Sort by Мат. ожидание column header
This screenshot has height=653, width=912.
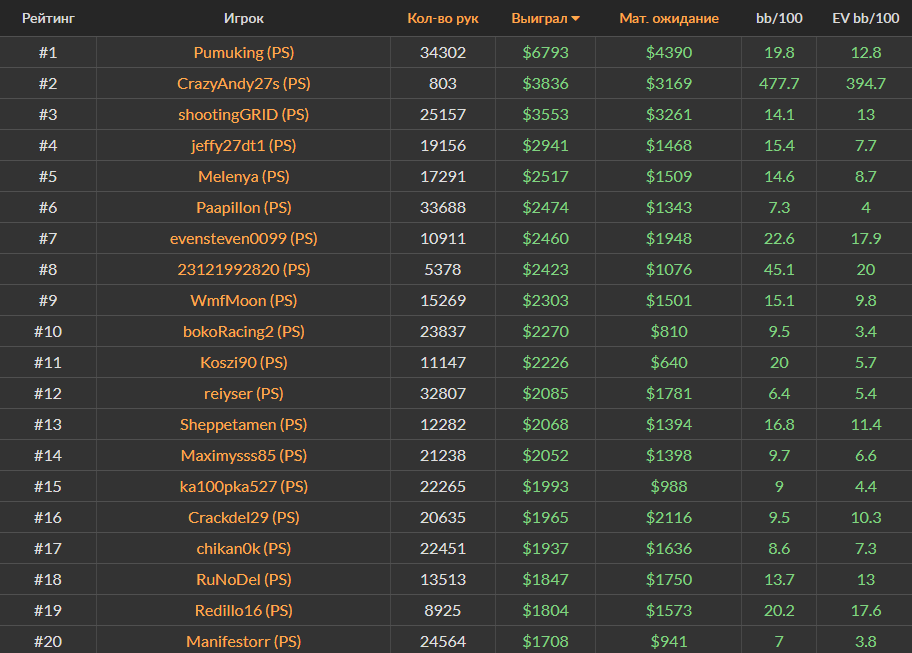668,19
